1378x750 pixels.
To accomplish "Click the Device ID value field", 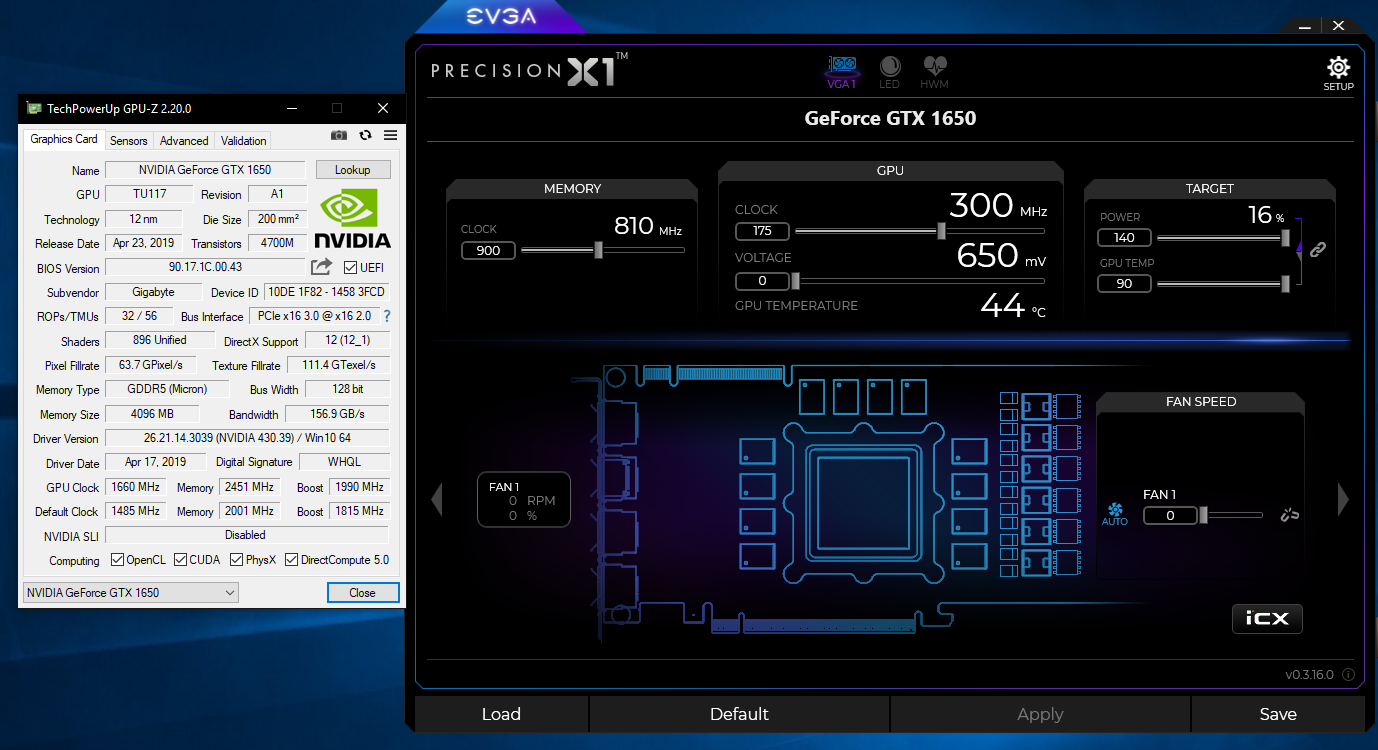I will [x=326, y=292].
